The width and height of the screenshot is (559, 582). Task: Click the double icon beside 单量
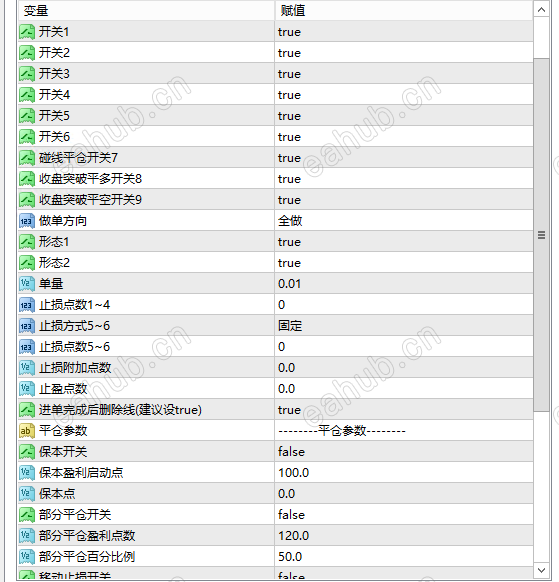pyautogui.click(x=27, y=284)
